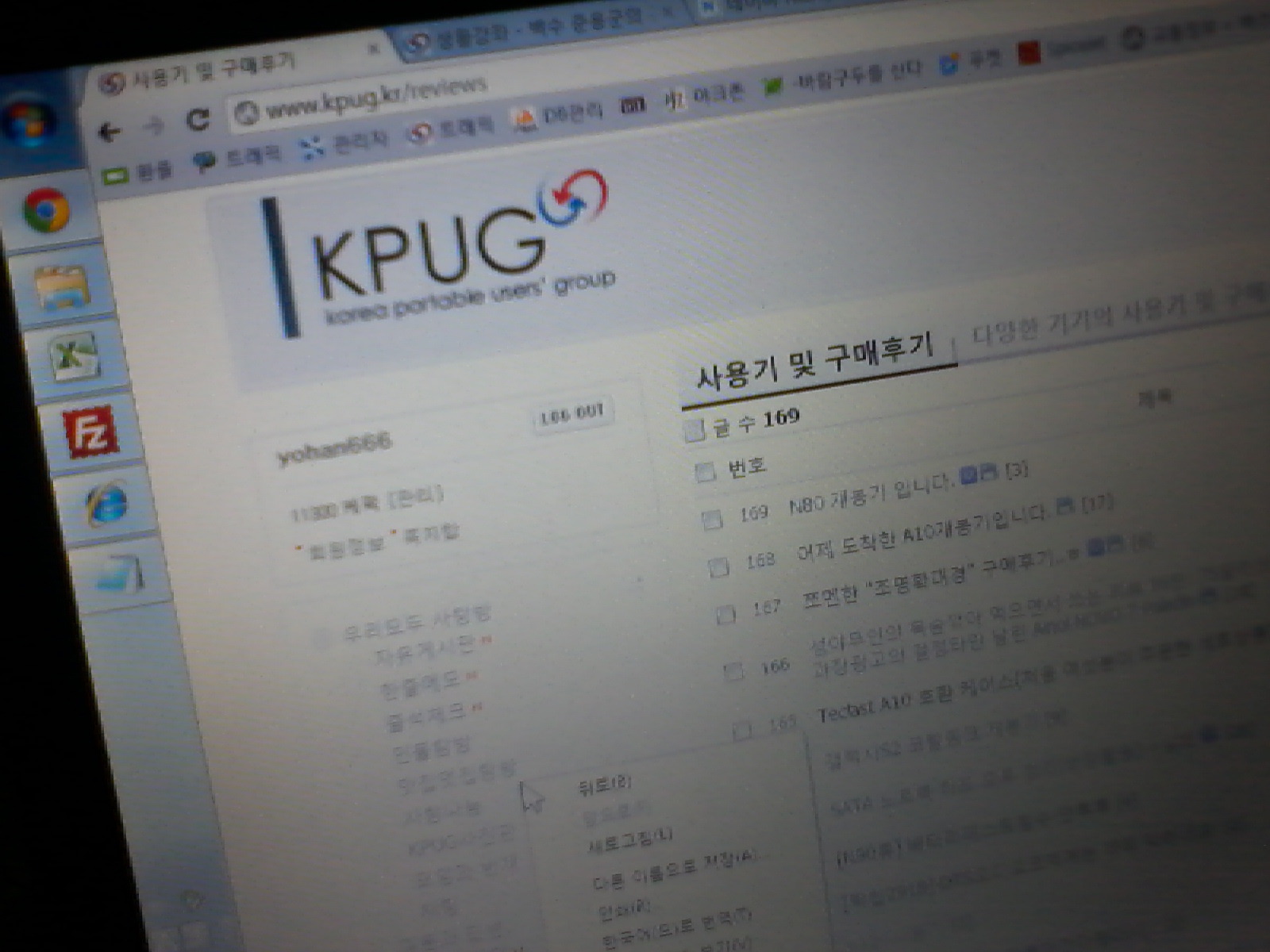This screenshot has height=952, width=1270.
Task: Select 뒤로 in the context menu
Action: point(606,784)
